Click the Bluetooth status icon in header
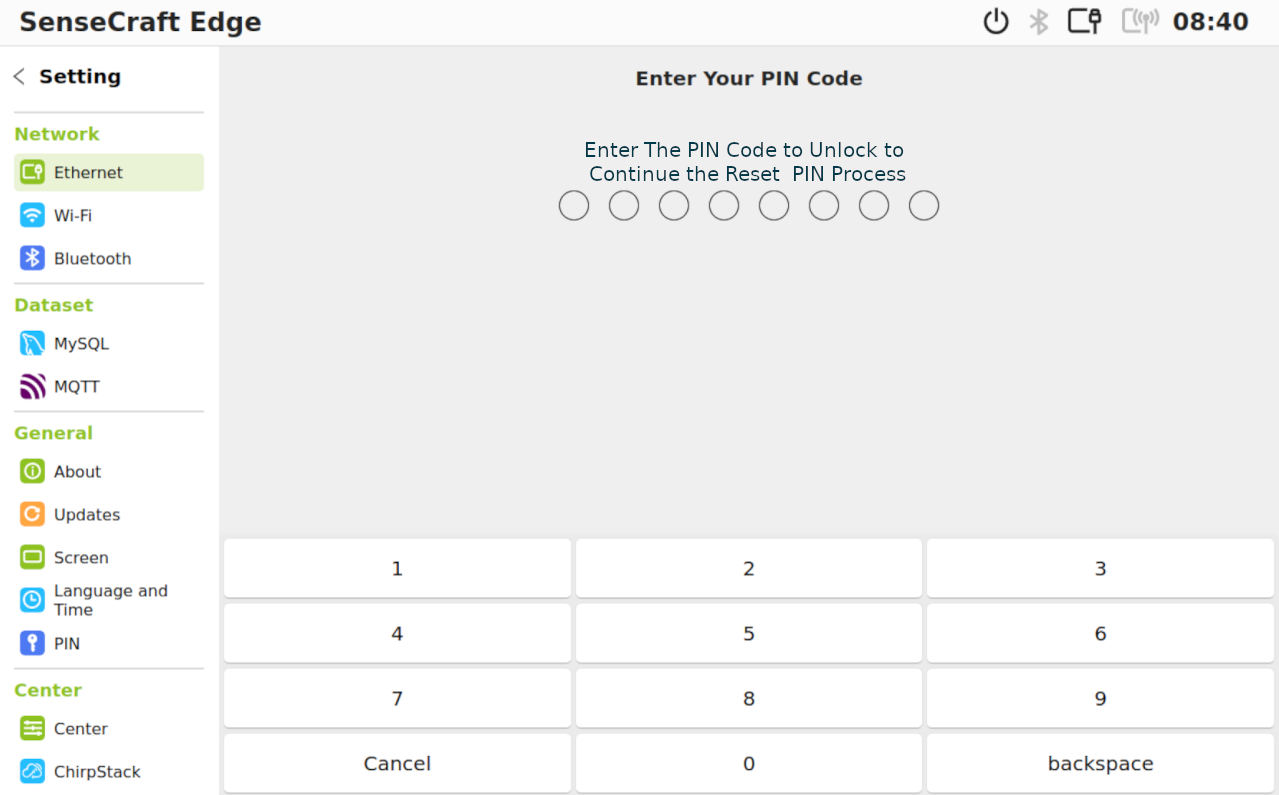The width and height of the screenshot is (1279, 795). (x=1040, y=22)
